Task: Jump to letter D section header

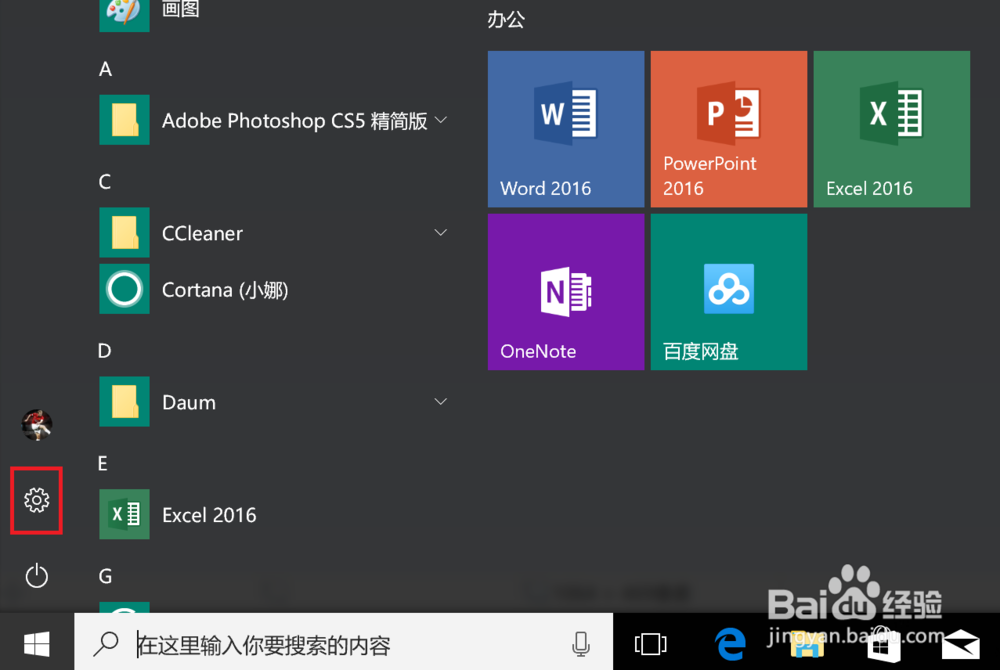Action: (x=105, y=351)
